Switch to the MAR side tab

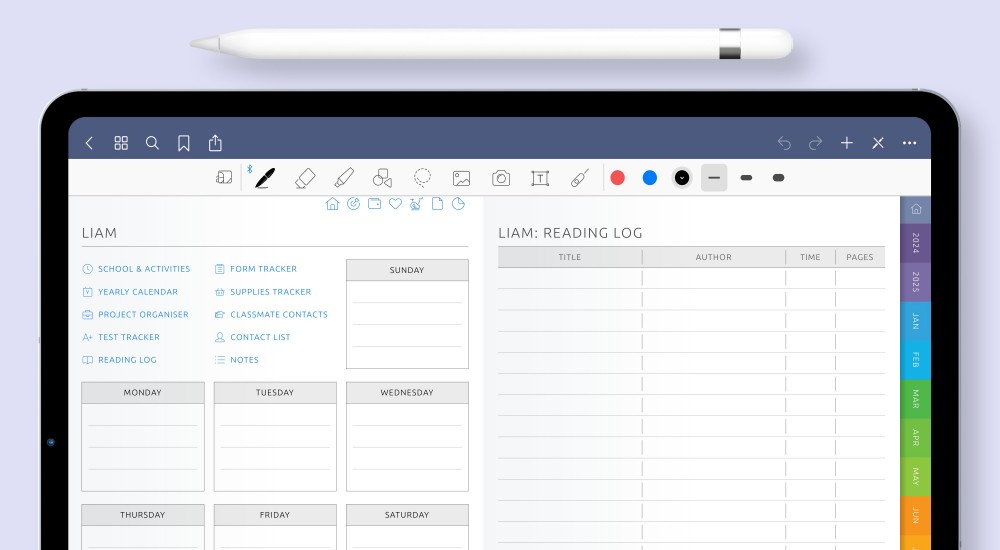[x=915, y=399]
